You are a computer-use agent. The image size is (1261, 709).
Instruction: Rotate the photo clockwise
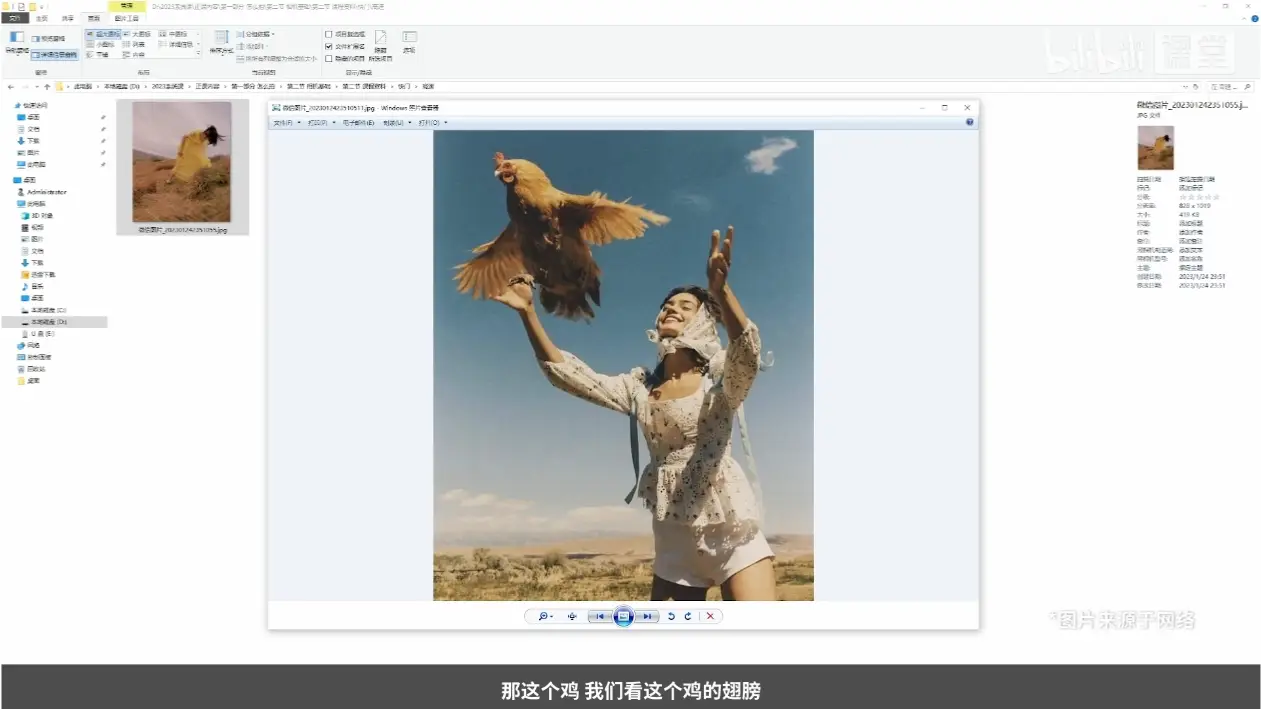click(688, 617)
